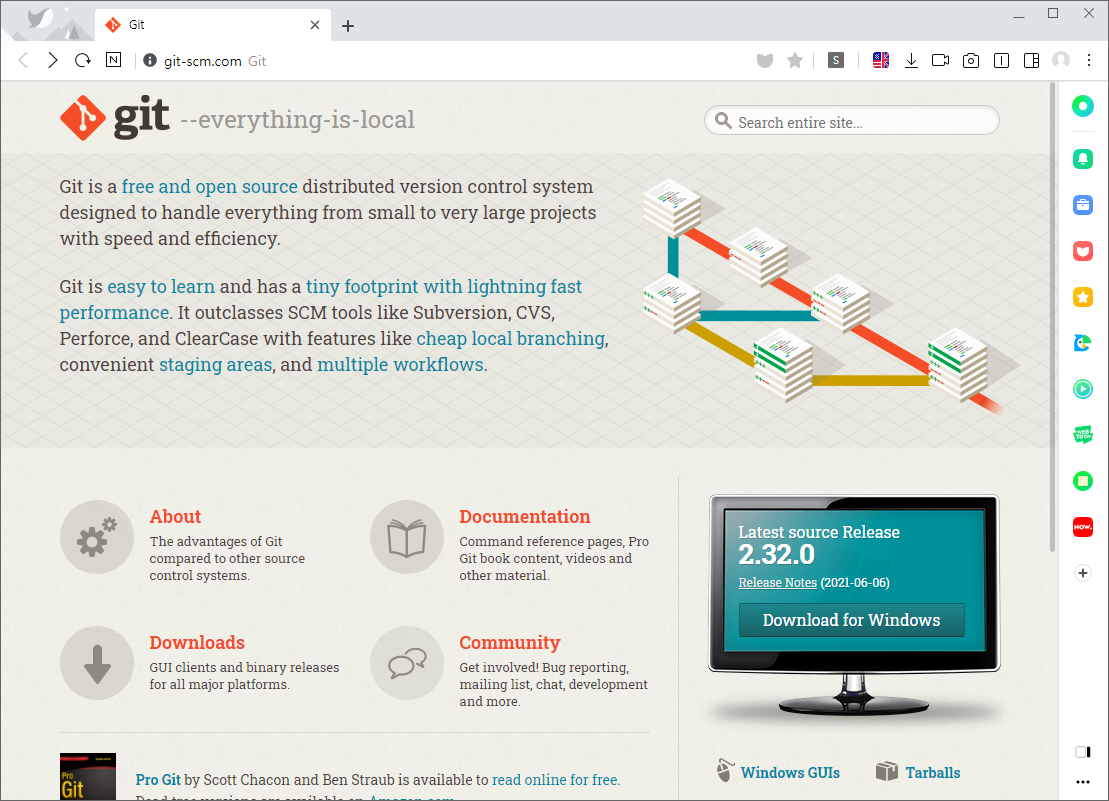This screenshot has width=1109, height=801.
Task: Open a new tab with plus button
Action: click(347, 26)
